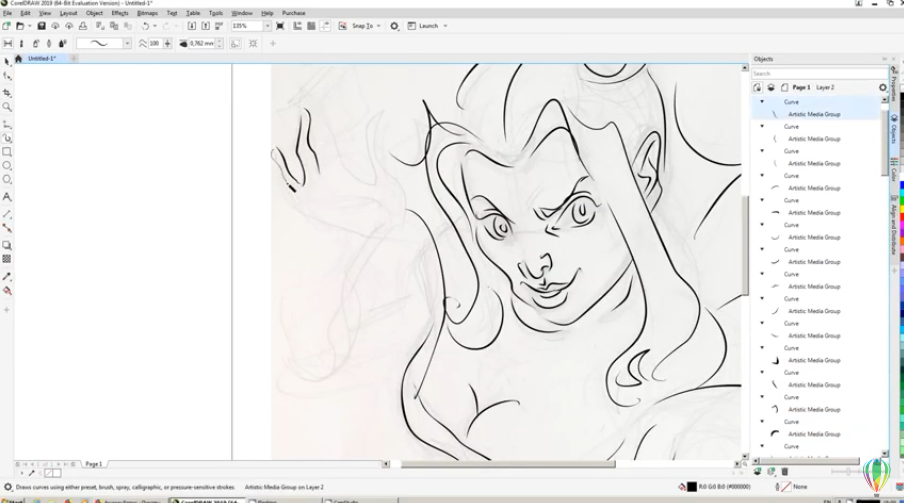Click Page 1 in the Objects docker
Viewport: 904px width, 503px height.
[801, 88]
